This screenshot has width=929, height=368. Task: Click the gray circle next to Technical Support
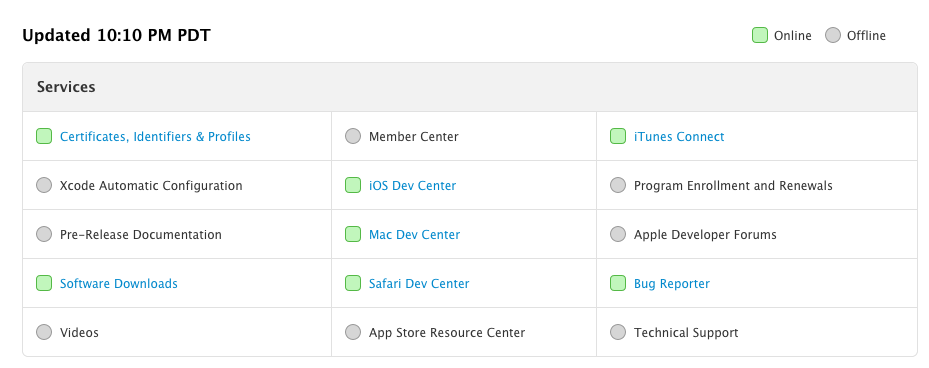pyautogui.click(x=618, y=332)
